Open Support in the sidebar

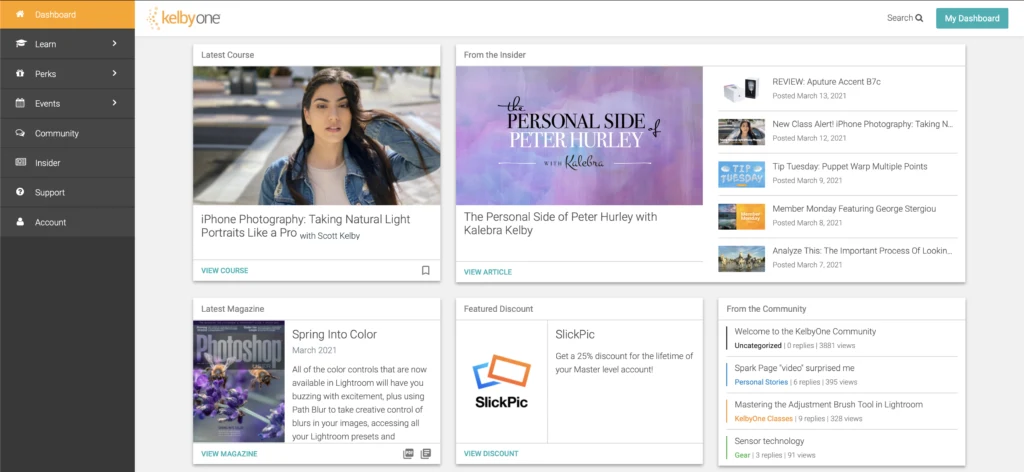pyautogui.click(x=67, y=193)
